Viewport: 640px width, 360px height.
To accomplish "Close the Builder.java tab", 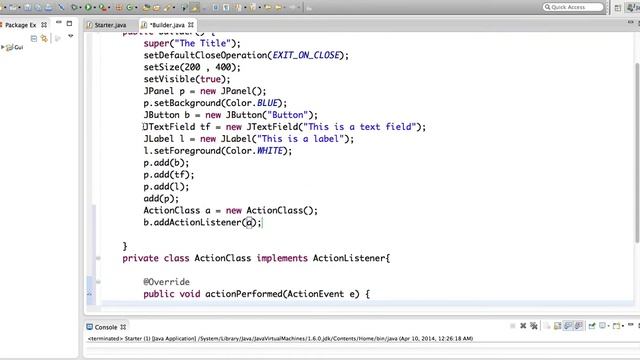I will coord(191,25).
